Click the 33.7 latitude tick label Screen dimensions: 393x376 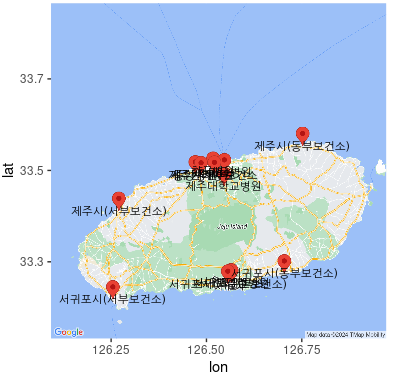32,79
